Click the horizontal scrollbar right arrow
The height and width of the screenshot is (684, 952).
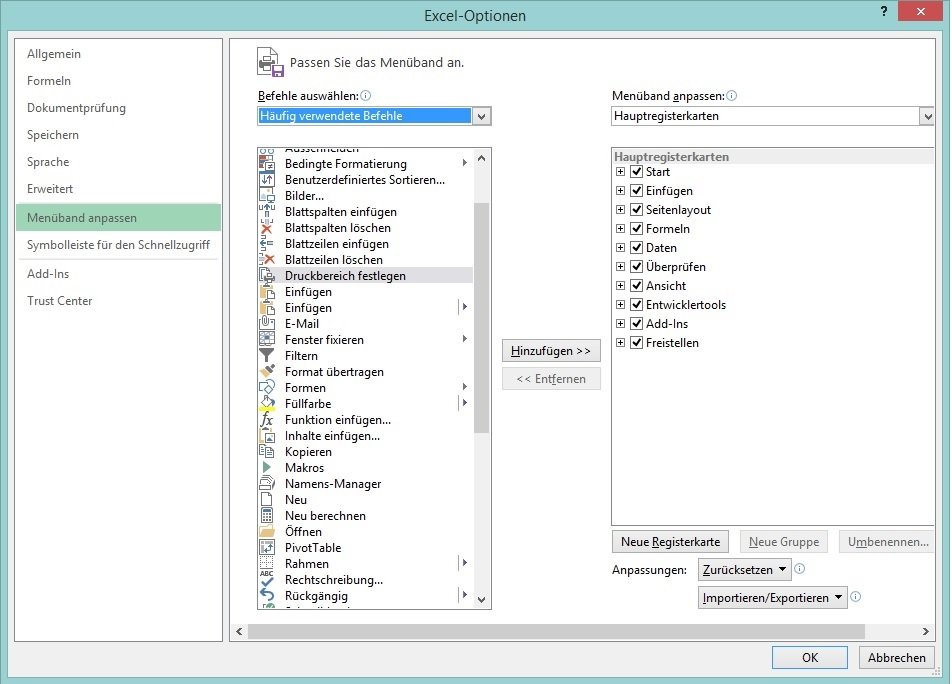(925, 631)
